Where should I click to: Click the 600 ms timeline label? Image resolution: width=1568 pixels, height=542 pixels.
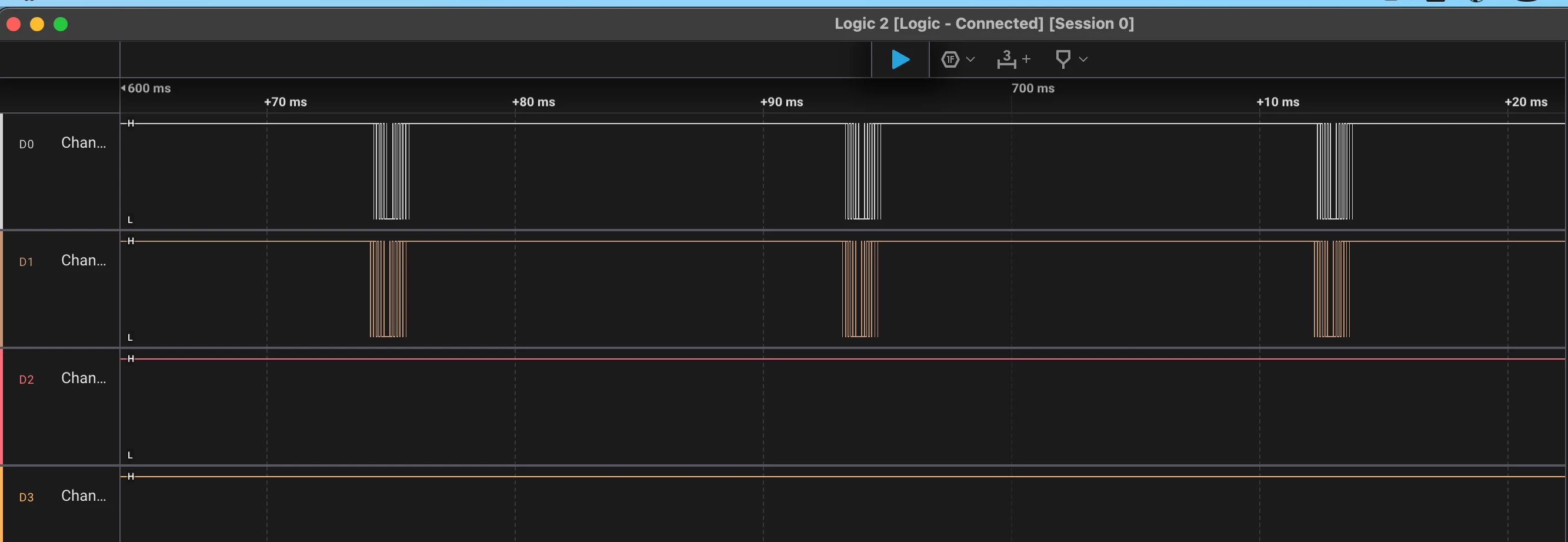(149, 88)
